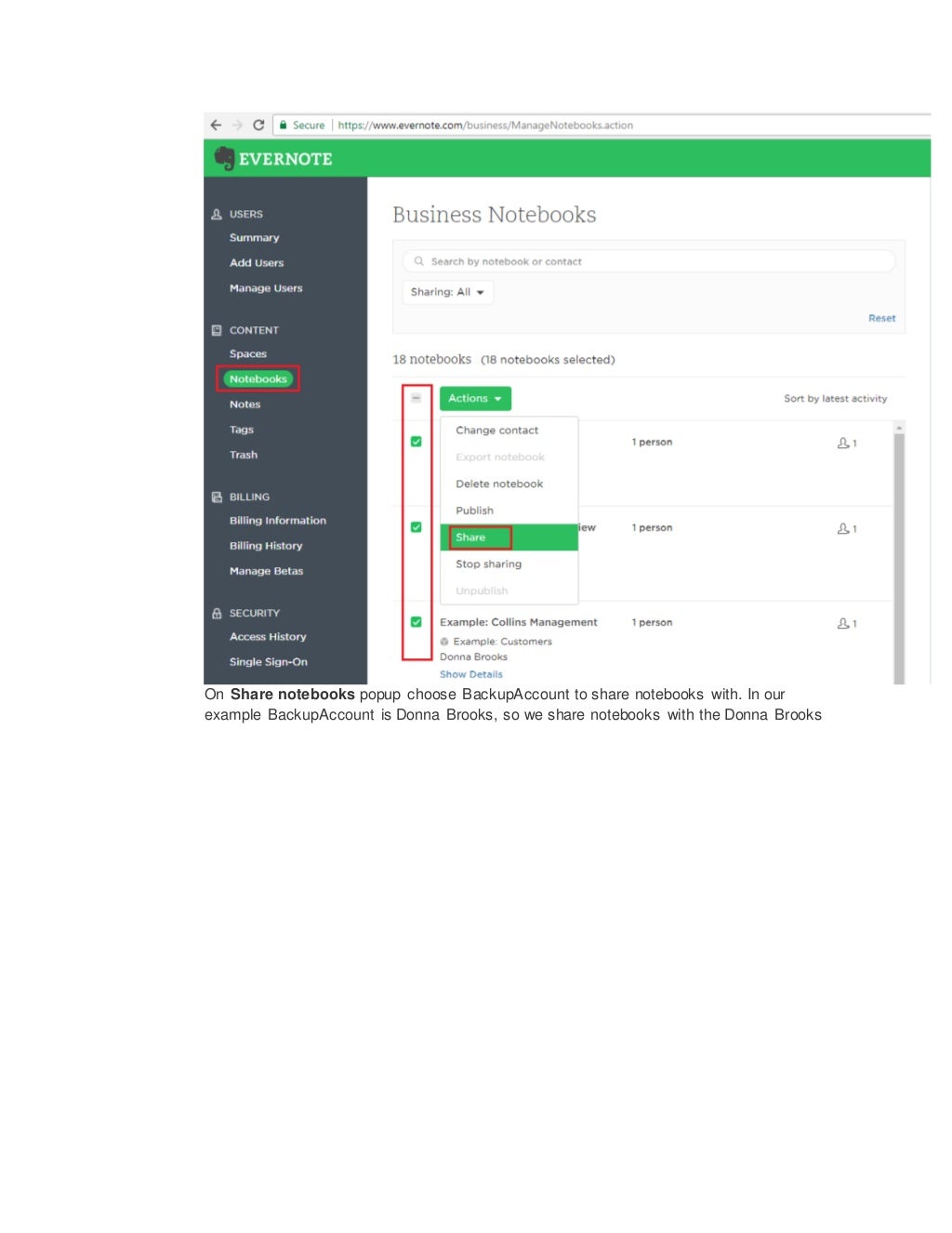952x1233 pixels.
Task: Click the browser back arrow
Action: (216, 125)
